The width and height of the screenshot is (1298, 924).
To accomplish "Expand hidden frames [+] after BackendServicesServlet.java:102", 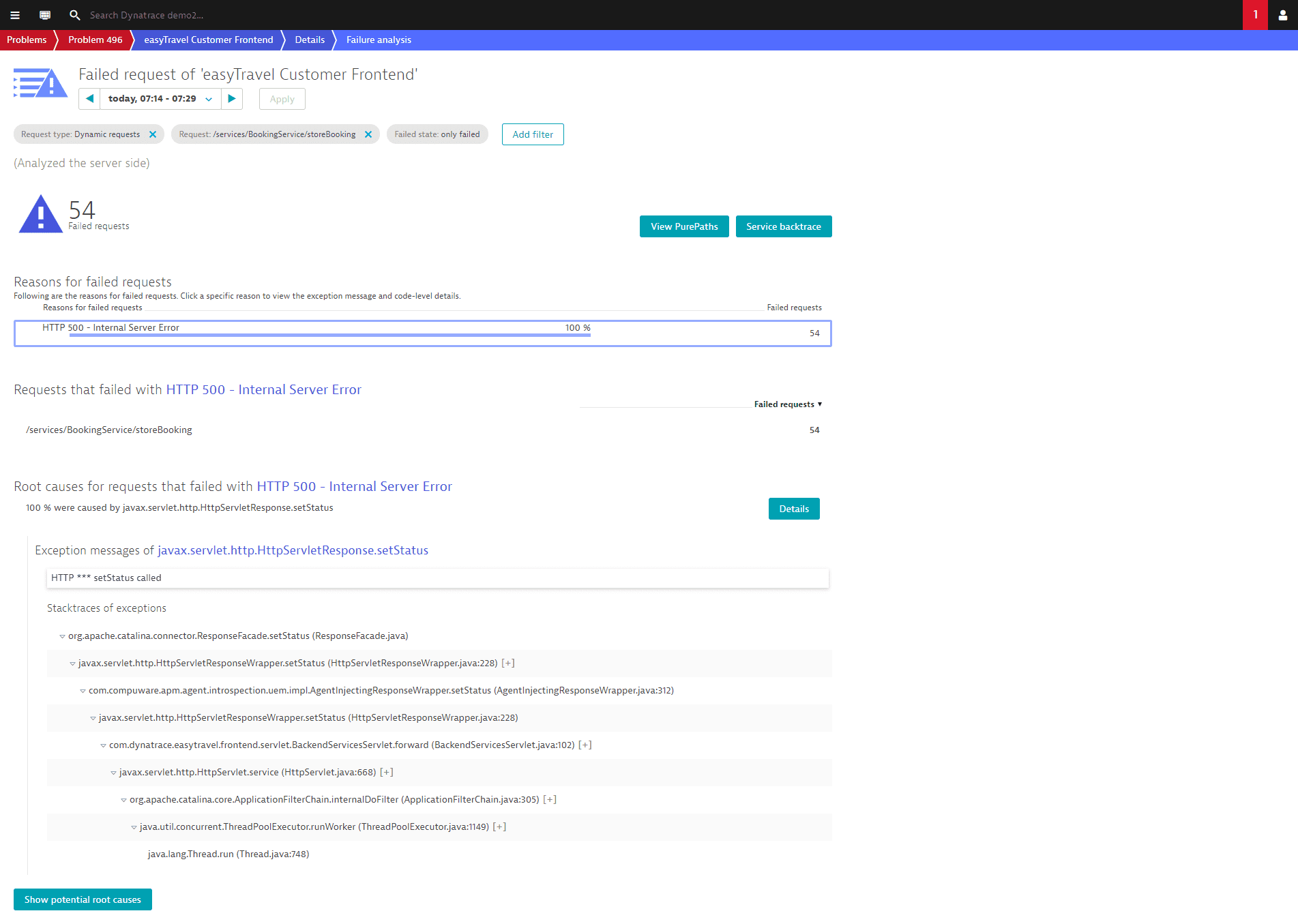I will pos(585,745).
